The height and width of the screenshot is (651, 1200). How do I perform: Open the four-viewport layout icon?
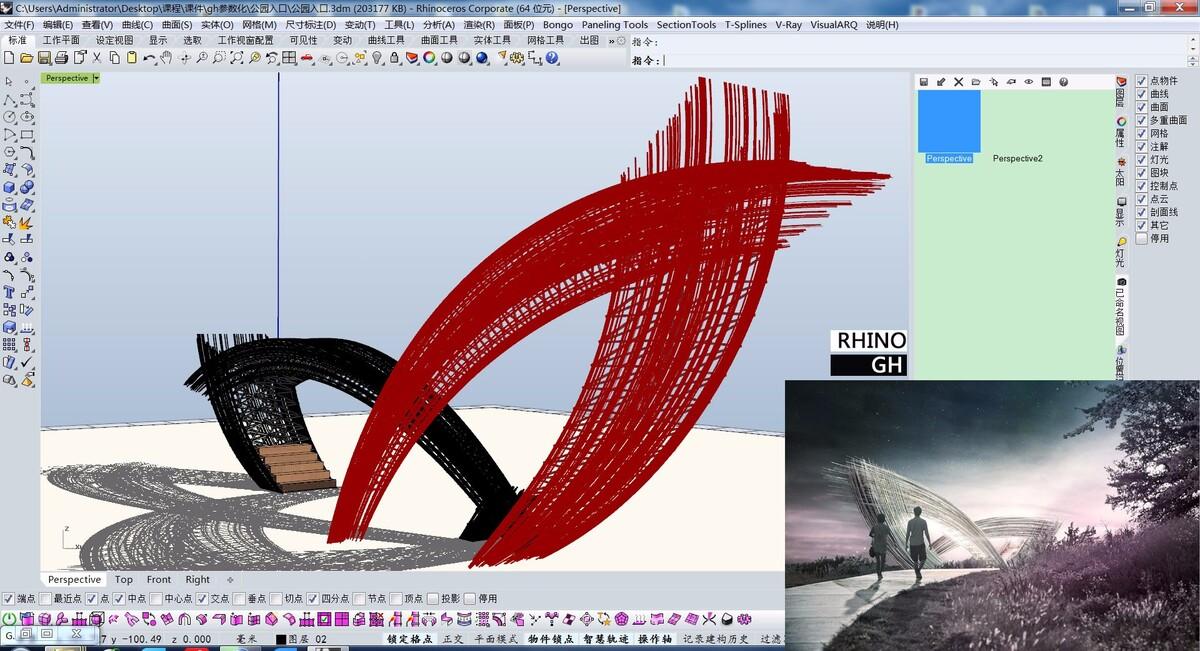coord(289,58)
